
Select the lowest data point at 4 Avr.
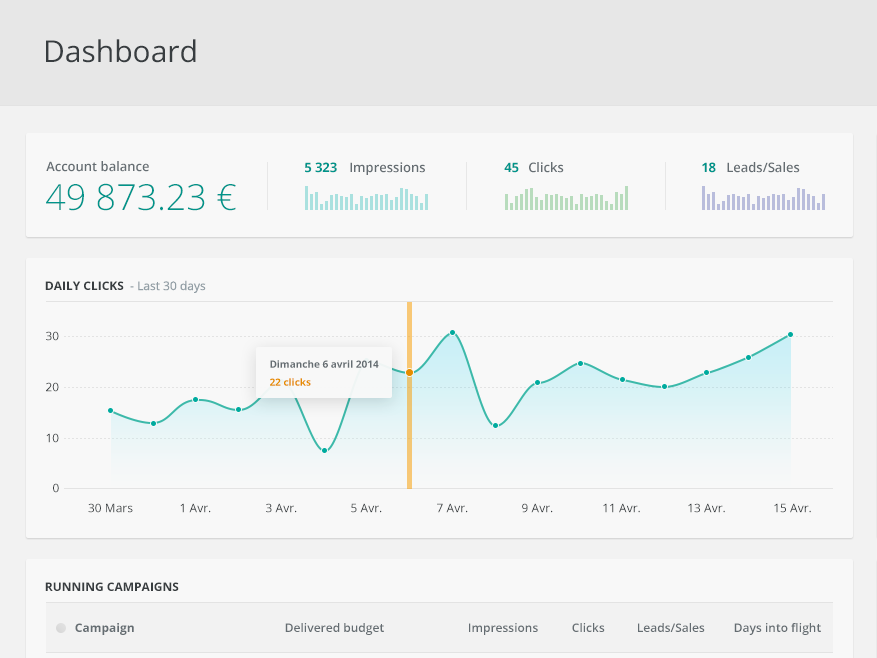point(324,450)
